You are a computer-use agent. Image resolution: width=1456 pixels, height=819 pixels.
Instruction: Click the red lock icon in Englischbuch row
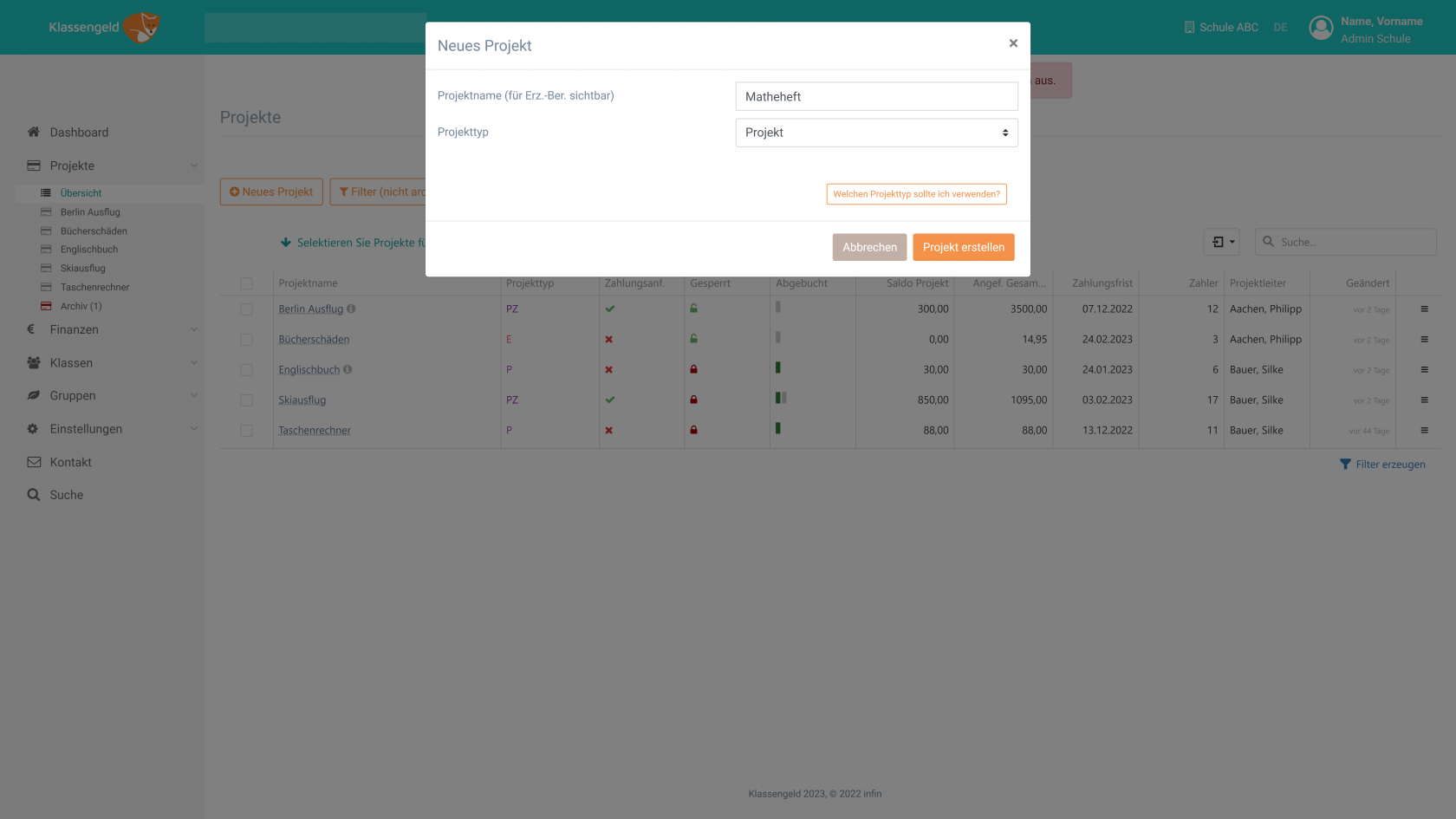(x=693, y=369)
